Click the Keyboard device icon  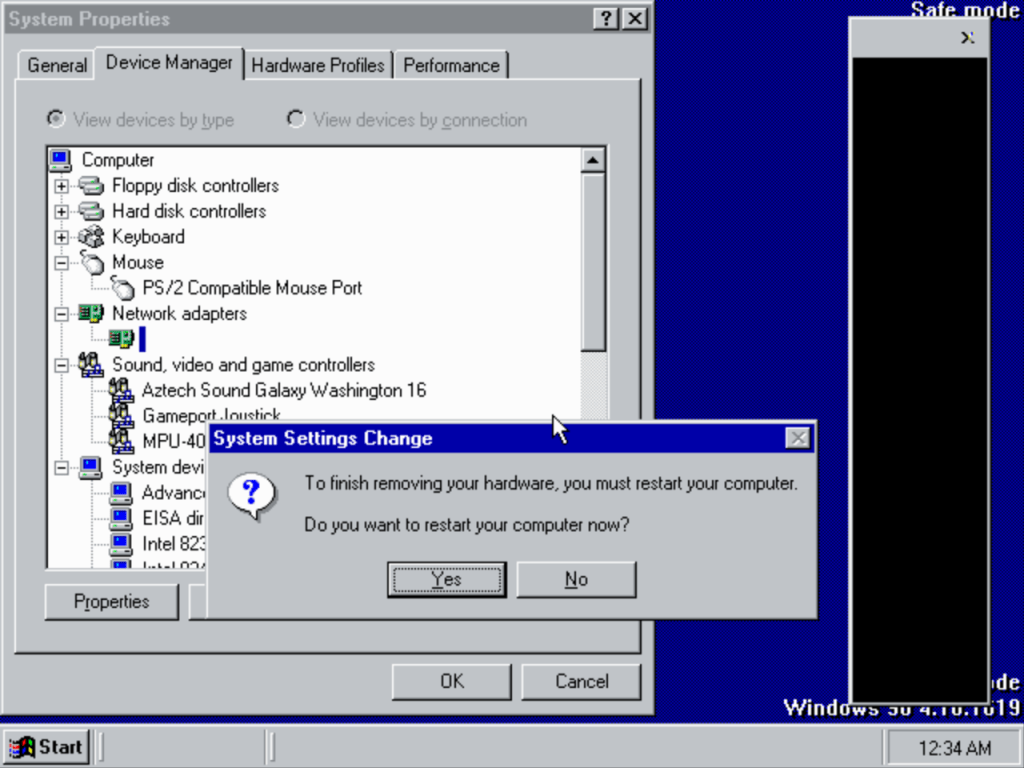point(91,237)
